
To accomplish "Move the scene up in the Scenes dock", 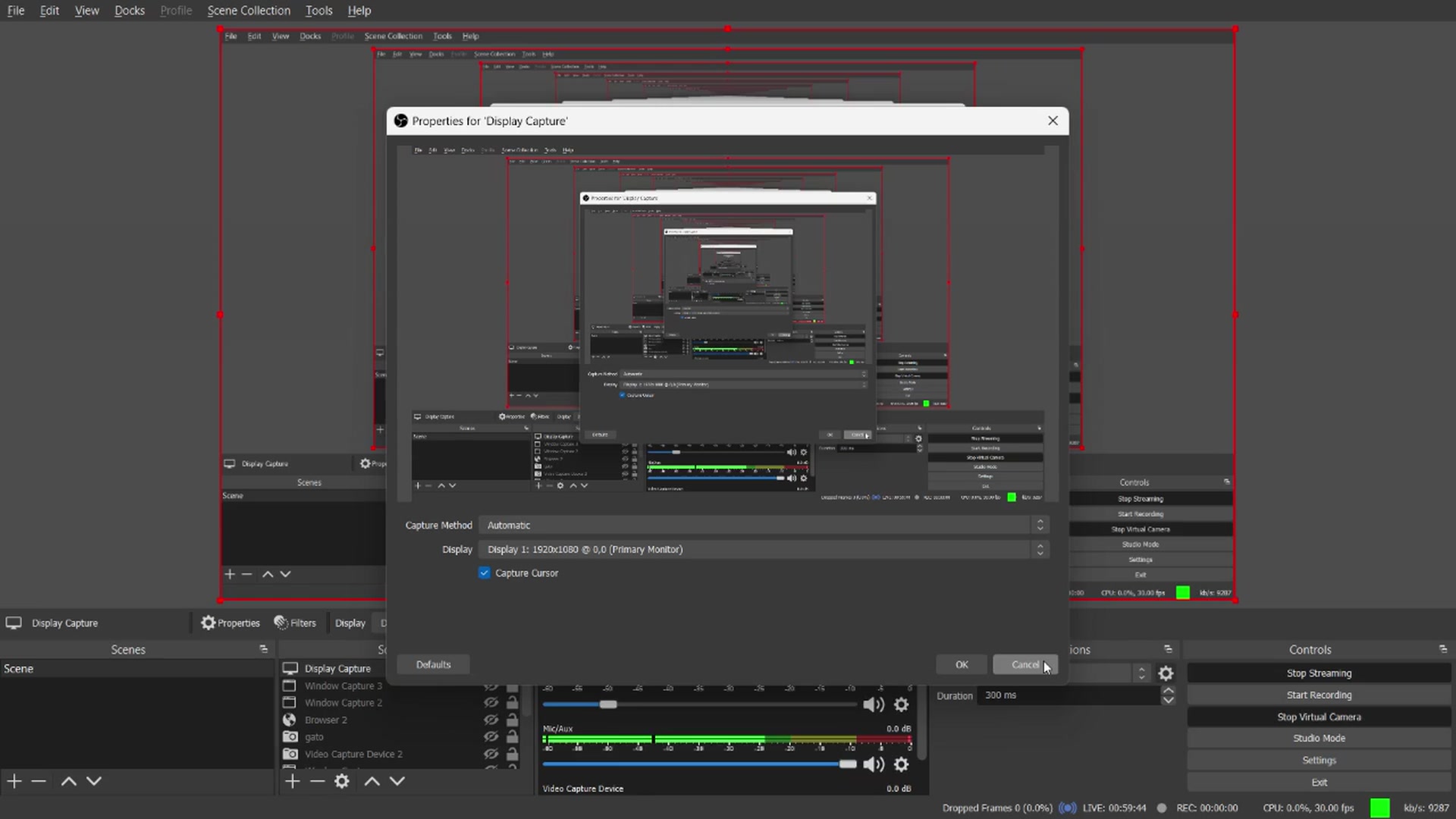I will coord(68,781).
